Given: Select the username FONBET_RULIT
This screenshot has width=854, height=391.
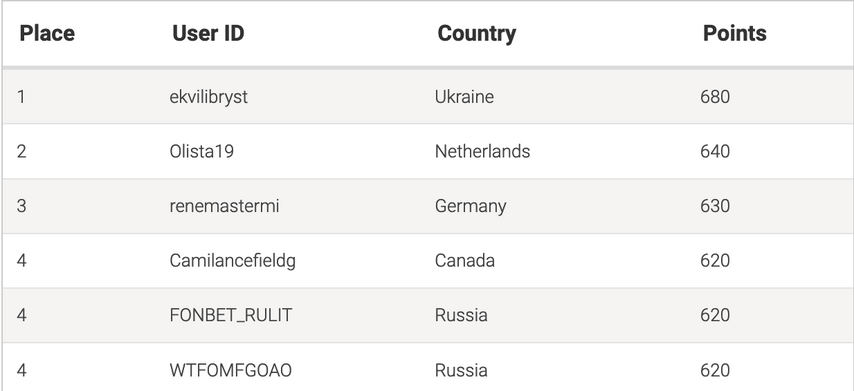Looking at the screenshot, I should coord(231,315).
